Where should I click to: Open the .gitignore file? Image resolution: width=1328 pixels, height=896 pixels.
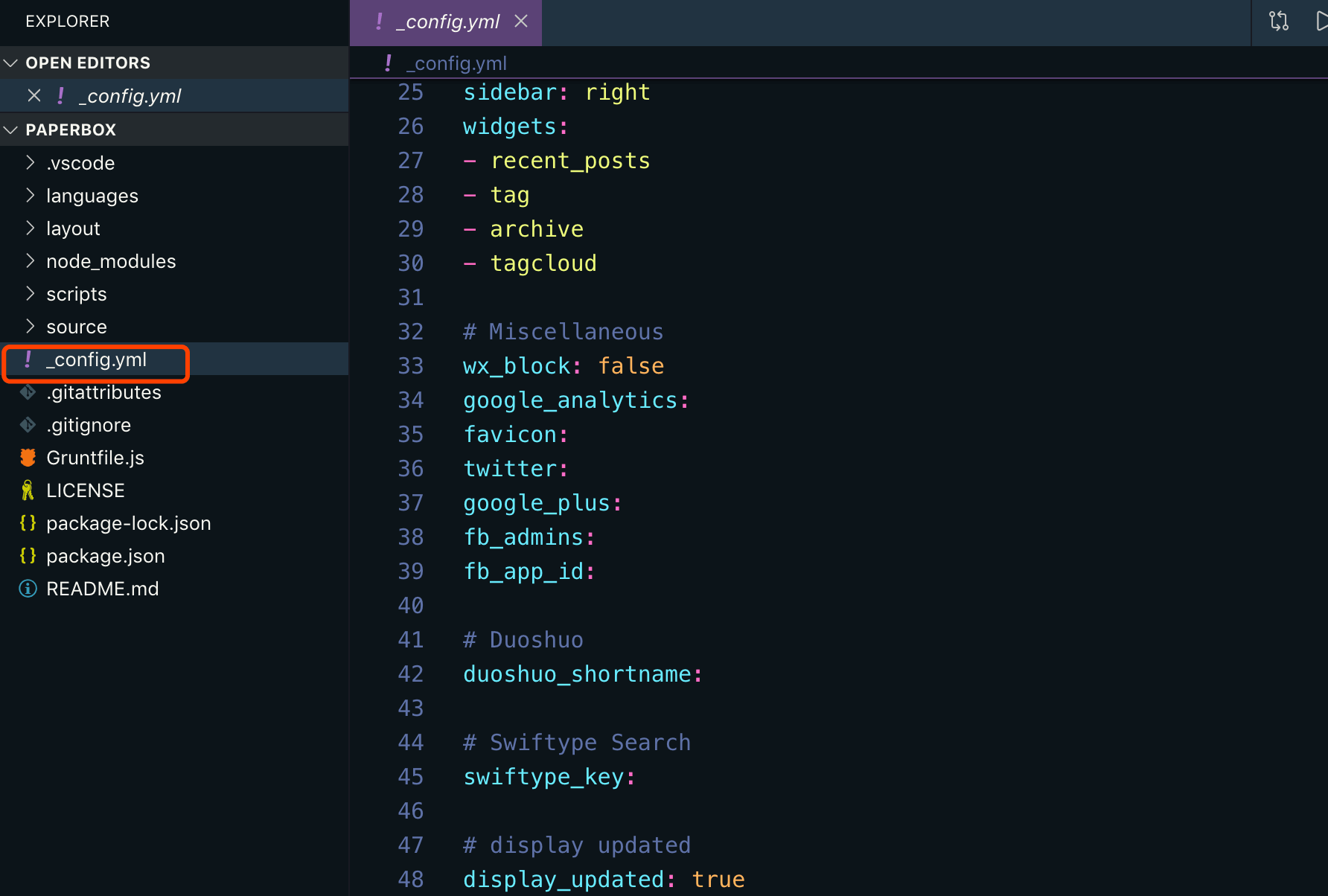[88, 425]
